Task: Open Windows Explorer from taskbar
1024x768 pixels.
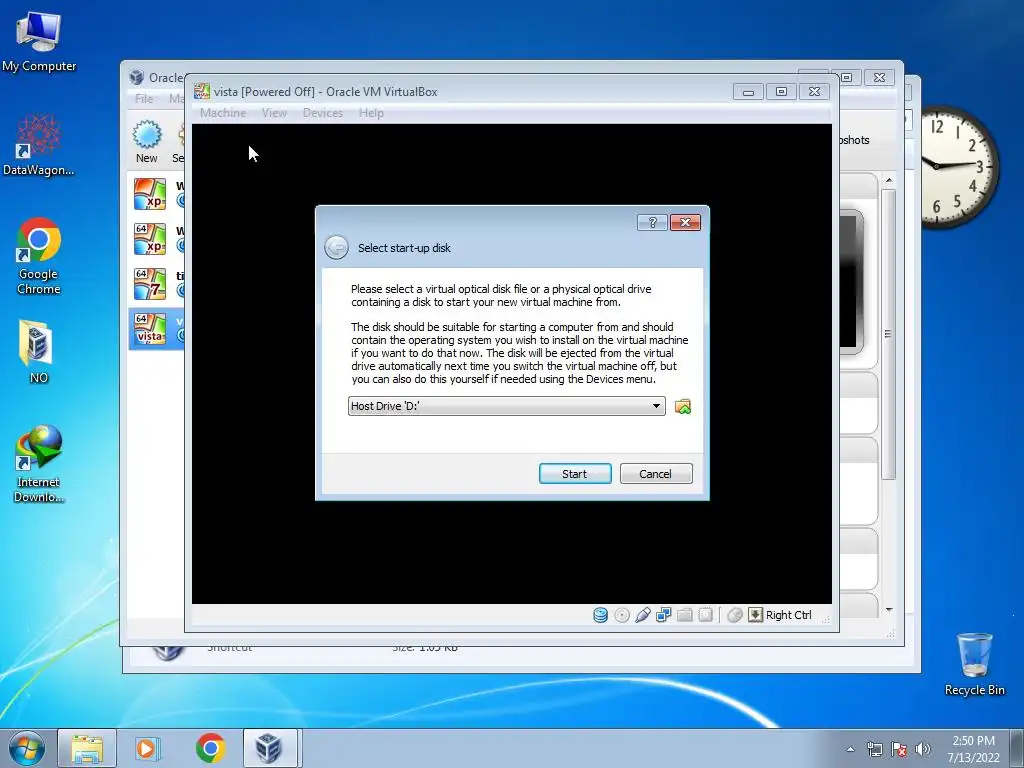Action: coord(87,748)
